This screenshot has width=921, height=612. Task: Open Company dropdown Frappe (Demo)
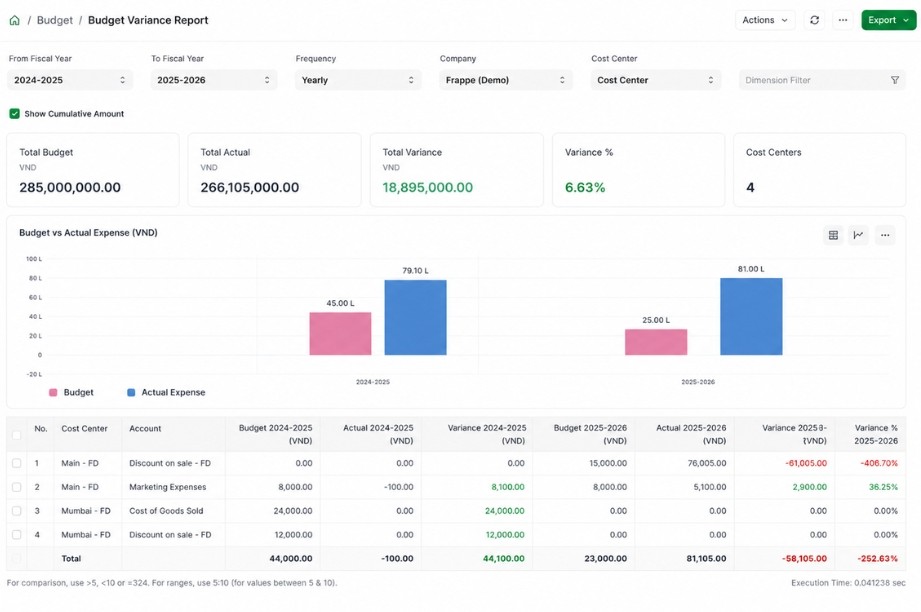pos(505,80)
